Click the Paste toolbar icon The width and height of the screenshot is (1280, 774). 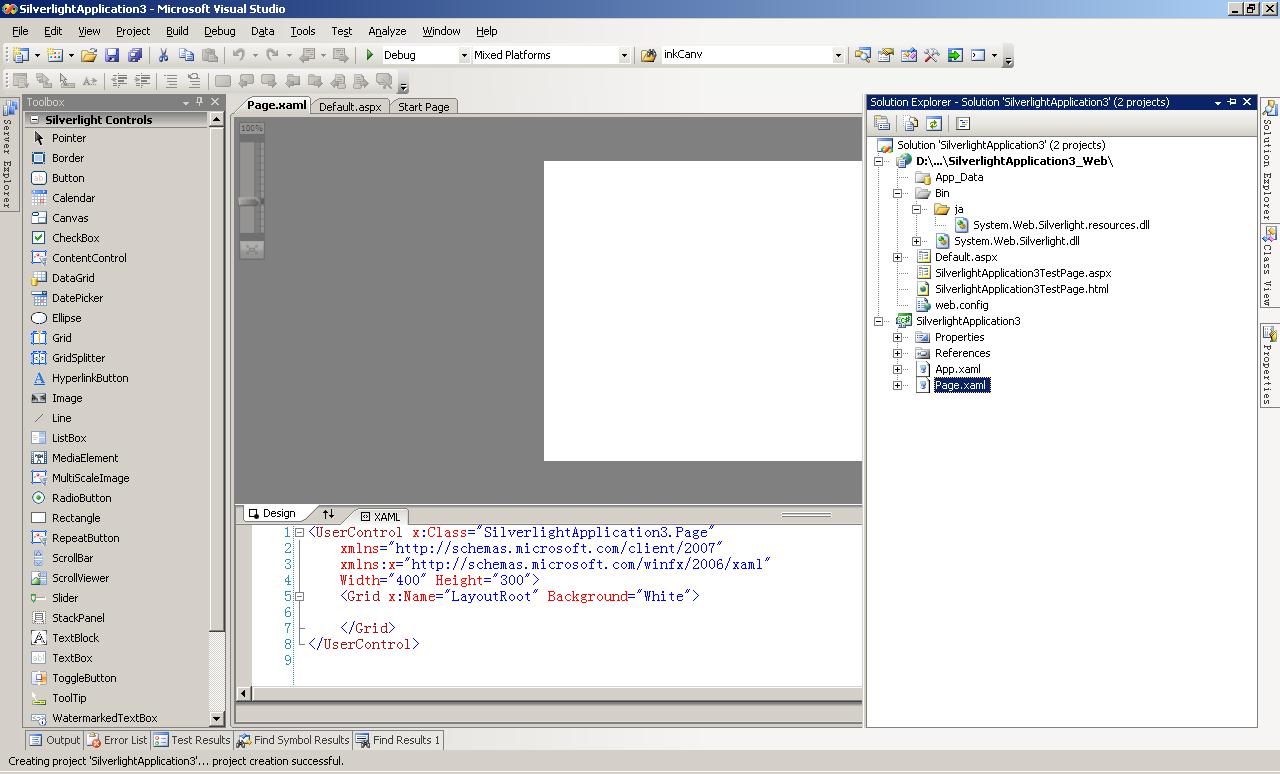pos(209,55)
